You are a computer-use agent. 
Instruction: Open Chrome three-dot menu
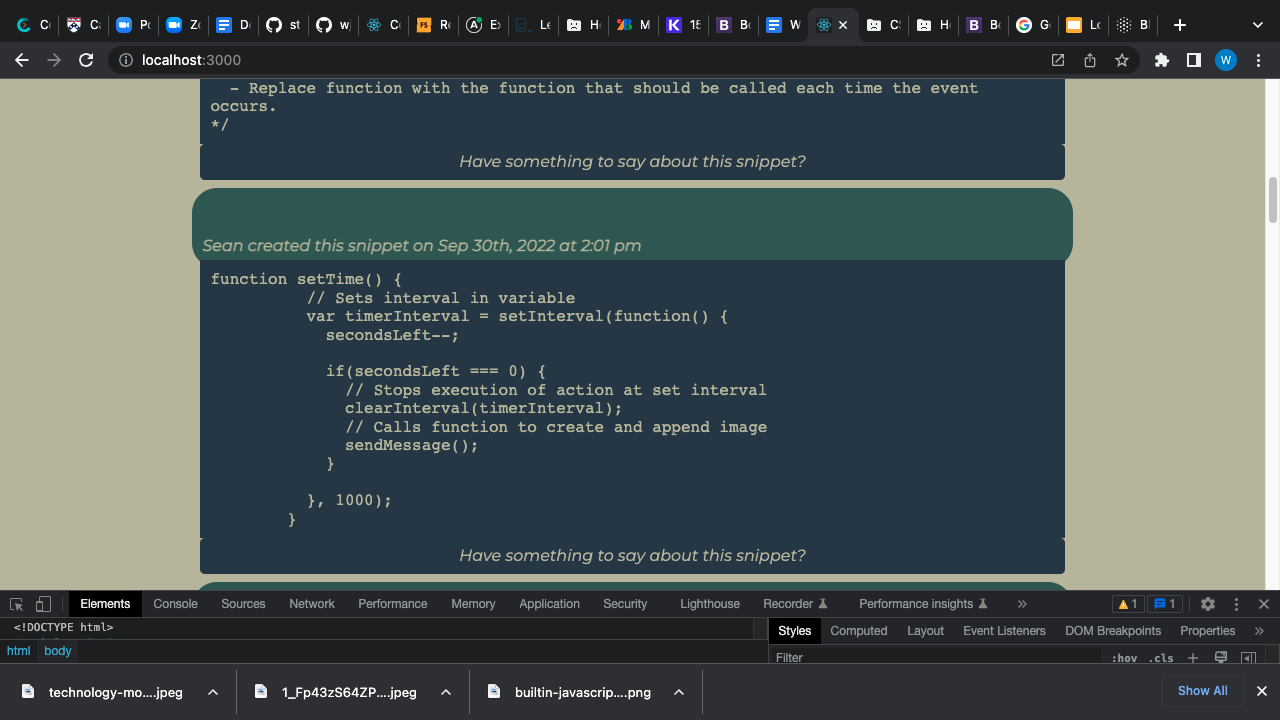[x=1258, y=60]
